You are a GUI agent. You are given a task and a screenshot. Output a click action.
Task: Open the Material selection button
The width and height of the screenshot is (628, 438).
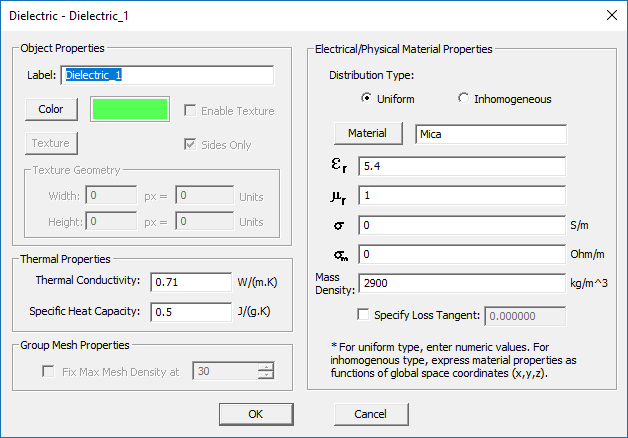pyautogui.click(x=367, y=133)
